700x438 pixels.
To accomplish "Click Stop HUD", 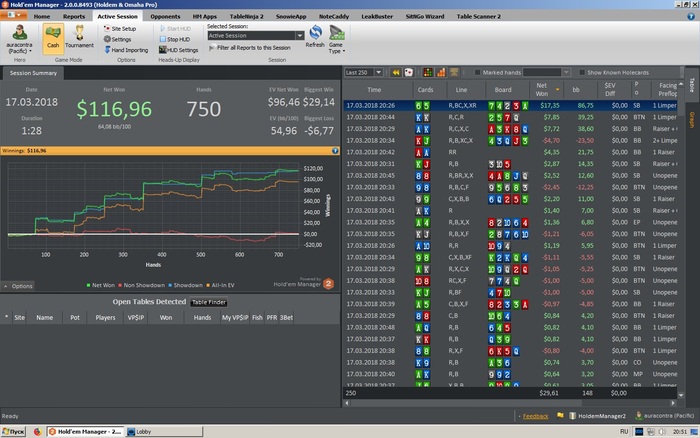I will (175, 39).
